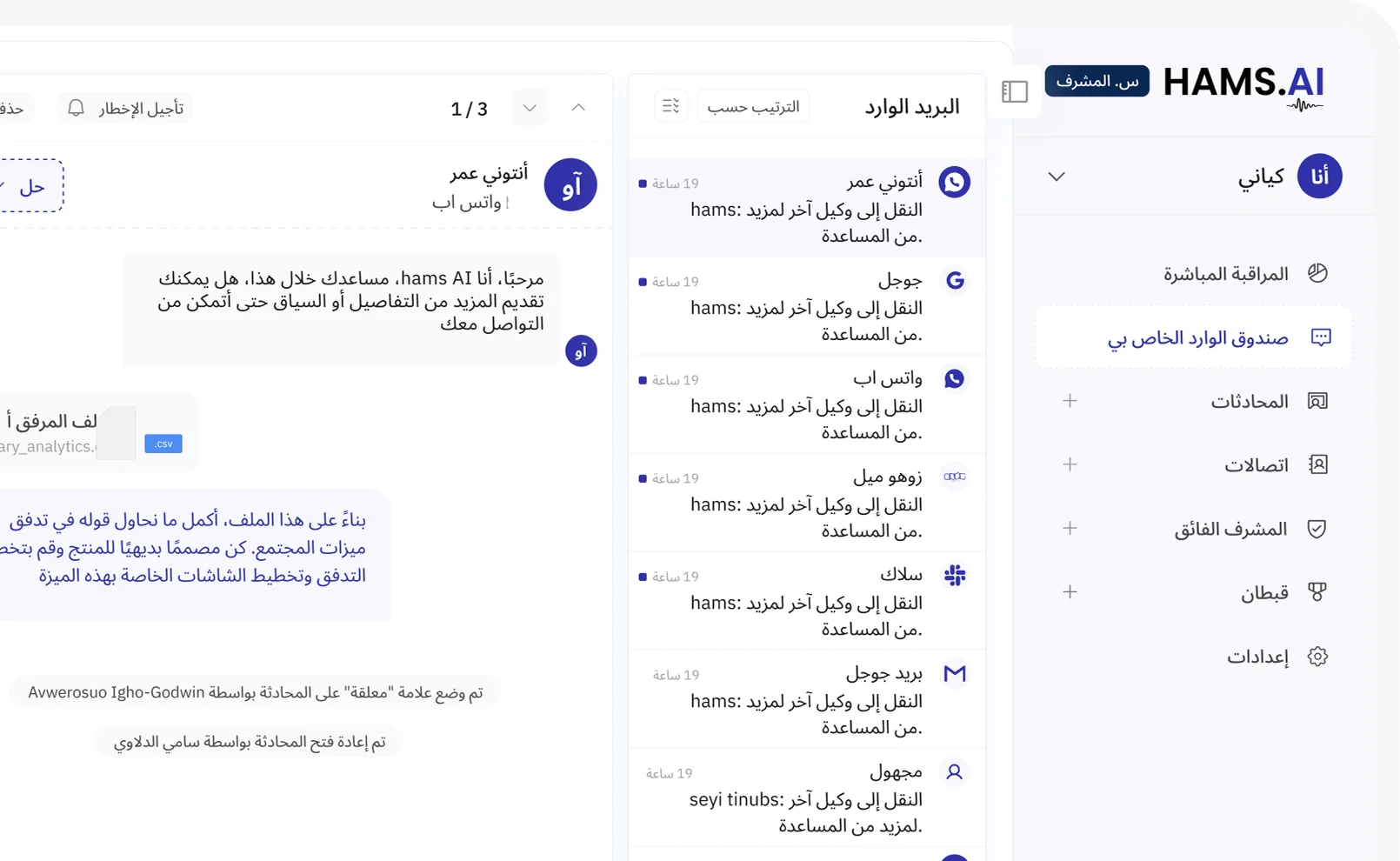This screenshot has height=861, width=1400.
Task: Click the live monitoring pie chart icon
Action: [x=1317, y=273]
